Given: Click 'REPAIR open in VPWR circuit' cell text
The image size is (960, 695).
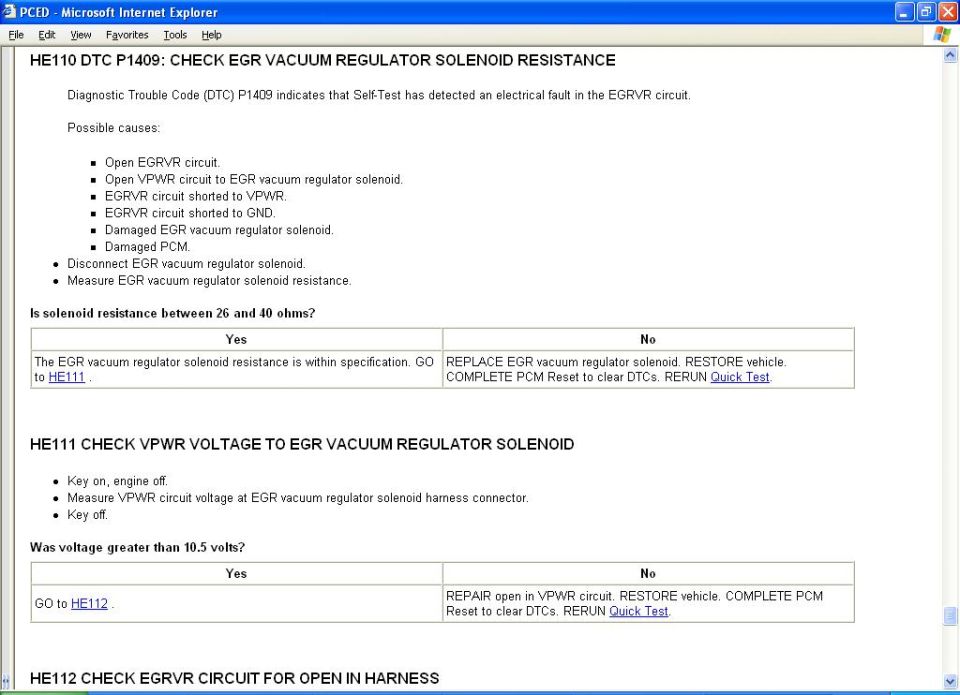Looking at the screenshot, I should click(x=634, y=603).
